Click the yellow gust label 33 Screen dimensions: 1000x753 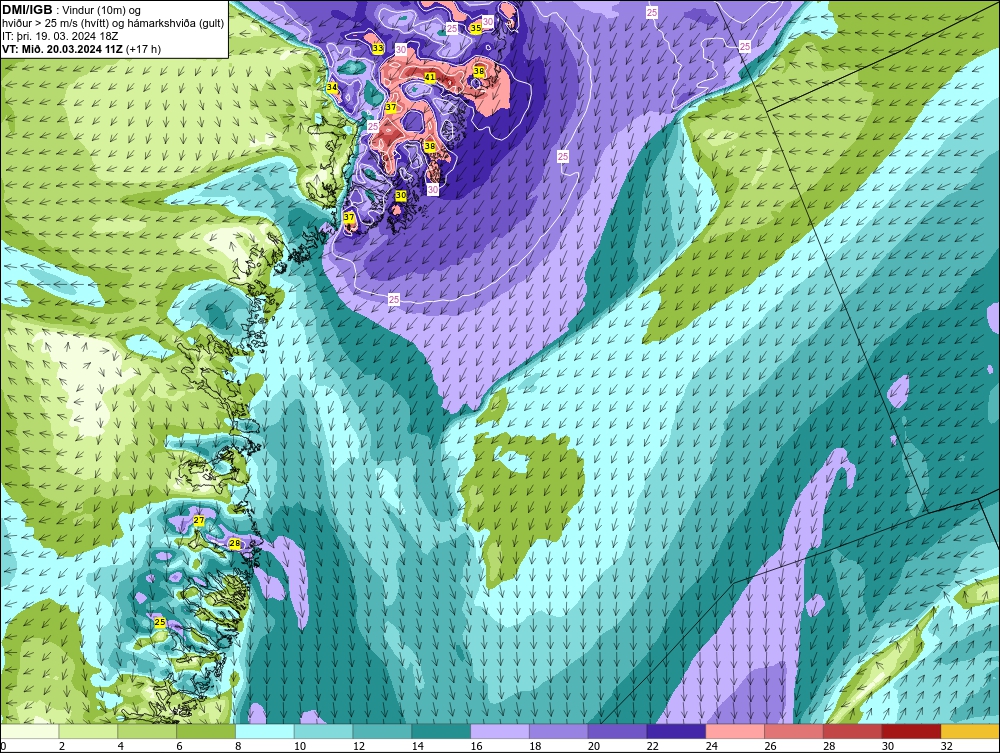tap(378, 48)
